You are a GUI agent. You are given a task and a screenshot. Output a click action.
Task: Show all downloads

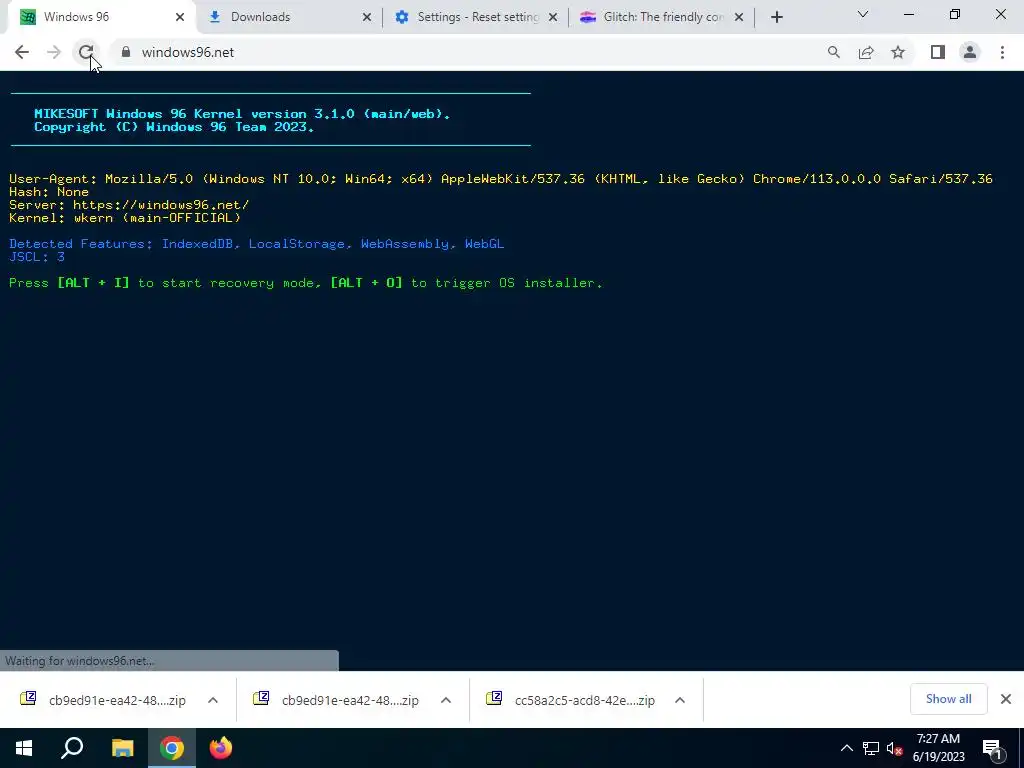tap(948, 699)
